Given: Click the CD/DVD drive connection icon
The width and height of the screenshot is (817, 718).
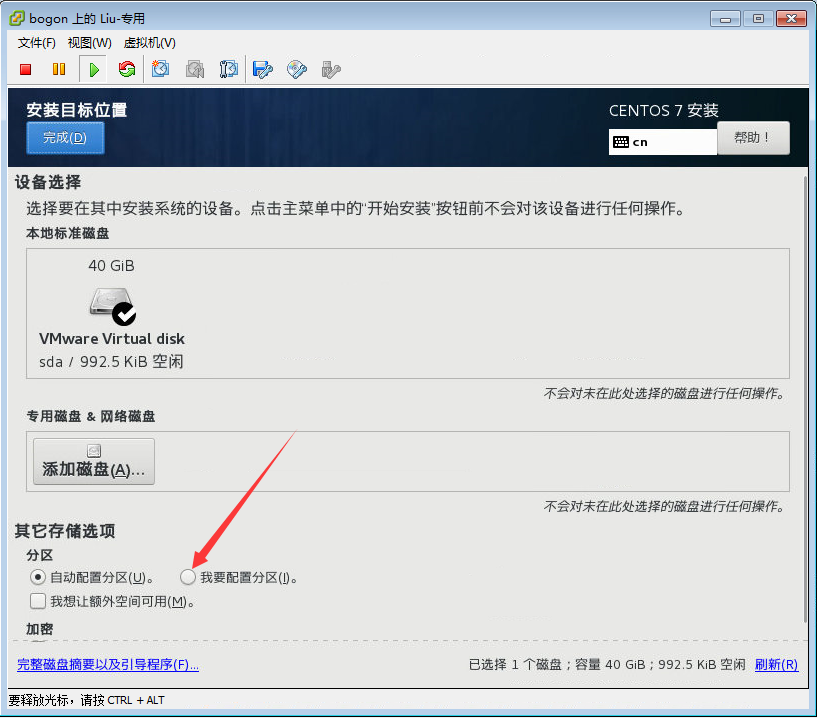Looking at the screenshot, I should pyautogui.click(x=296, y=69).
